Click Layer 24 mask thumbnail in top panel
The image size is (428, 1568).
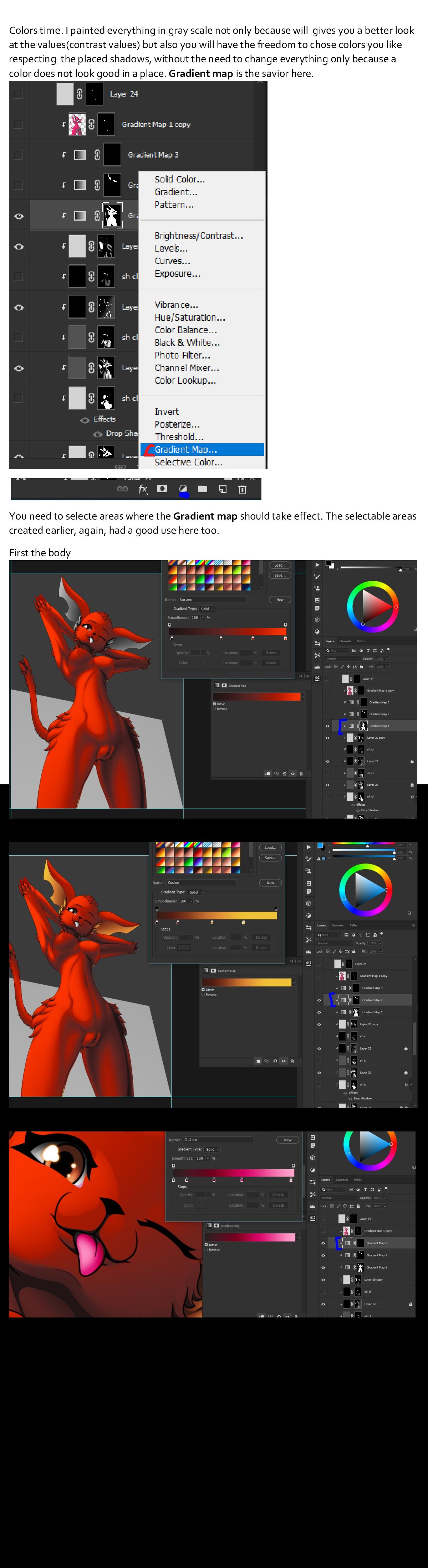click(95, 94)
